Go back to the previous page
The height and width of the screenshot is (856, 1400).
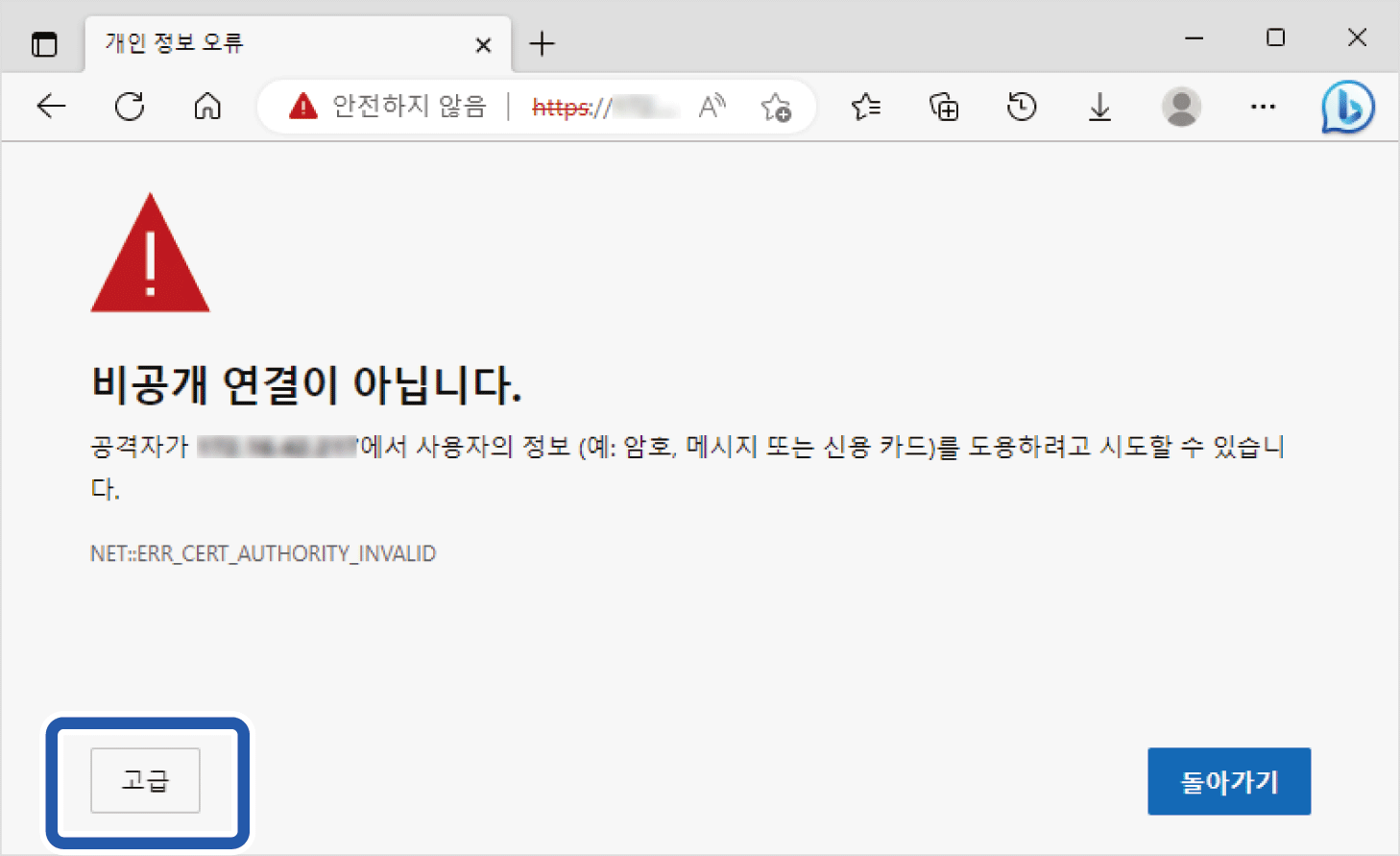pyautogui.click(x=51, y=107)
